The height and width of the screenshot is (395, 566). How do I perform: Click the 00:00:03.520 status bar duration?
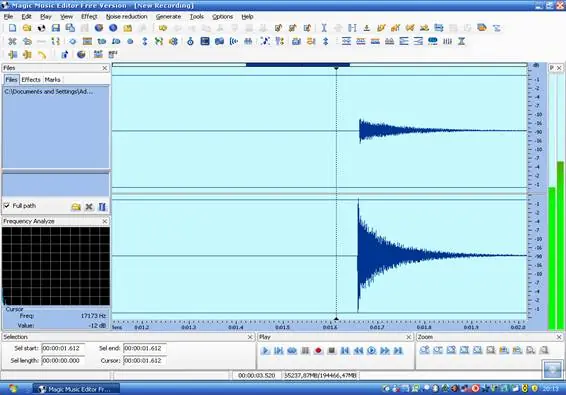pyautogui.click(x=257, y=376)
